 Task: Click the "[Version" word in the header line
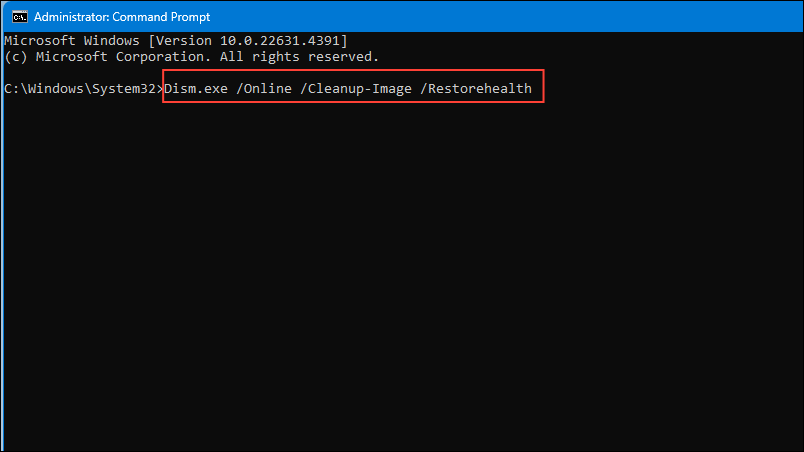click(179, 40)
